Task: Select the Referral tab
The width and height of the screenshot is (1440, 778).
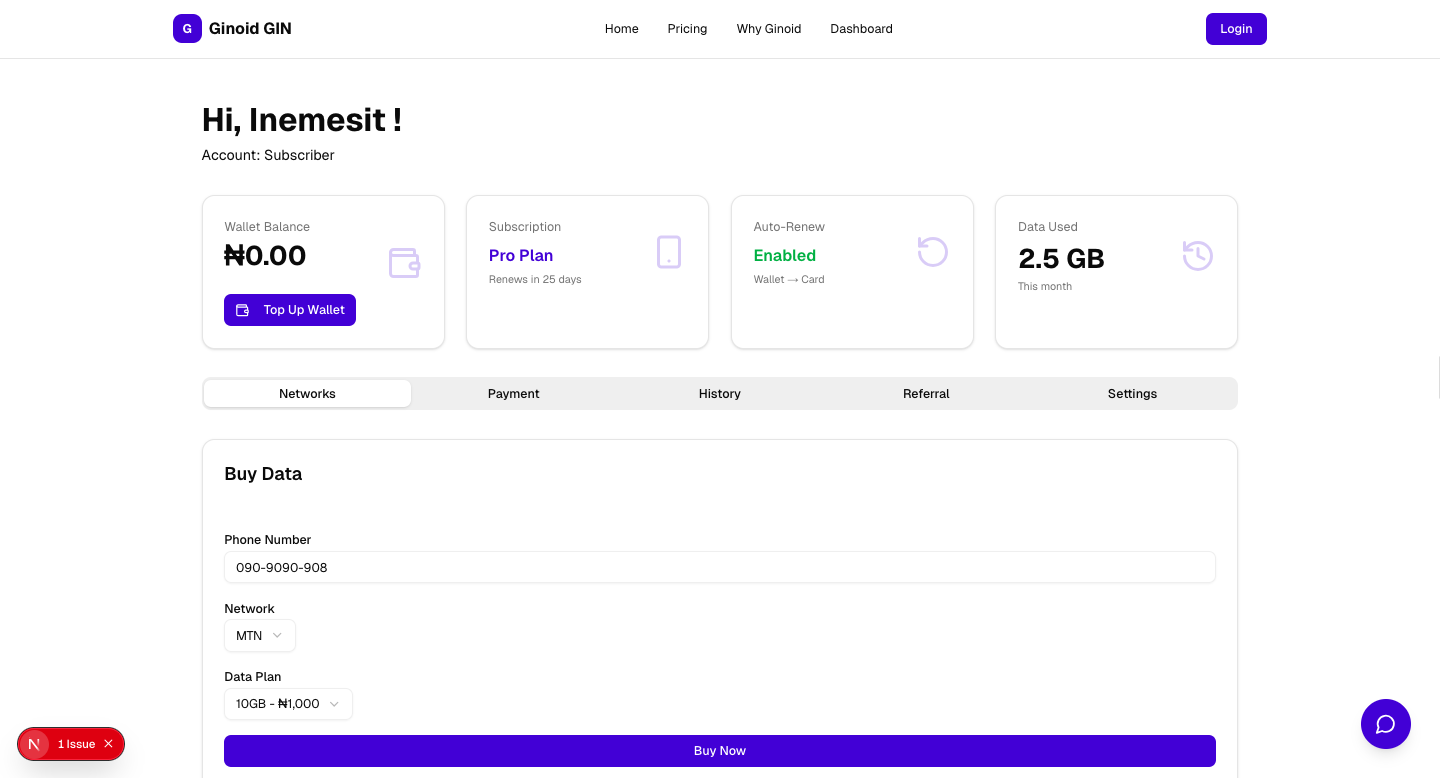Action: (926, 394)
